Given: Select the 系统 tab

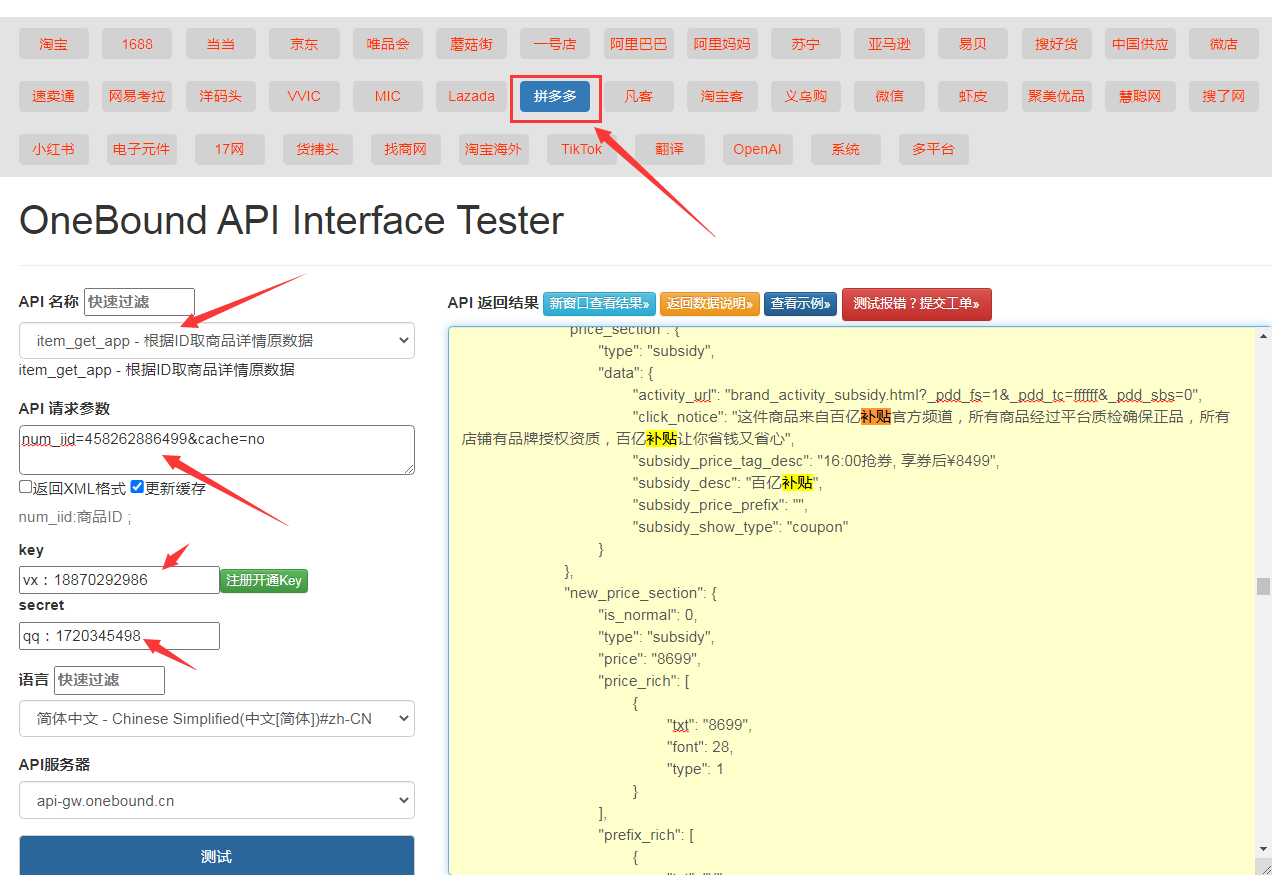Looking at the screenshot, I should click(x=846, y=149).
